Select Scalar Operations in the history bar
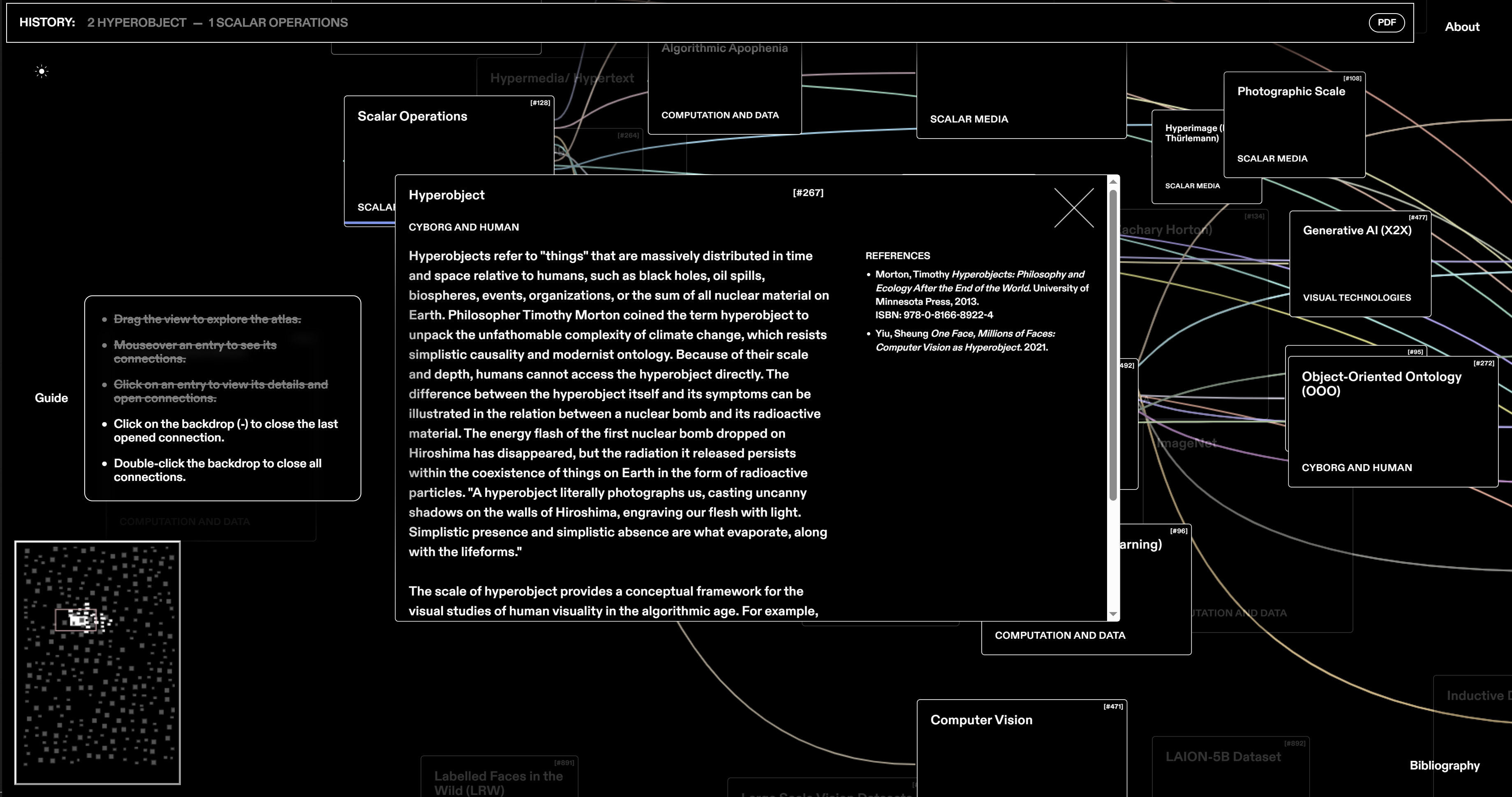 tap(277, 22)
